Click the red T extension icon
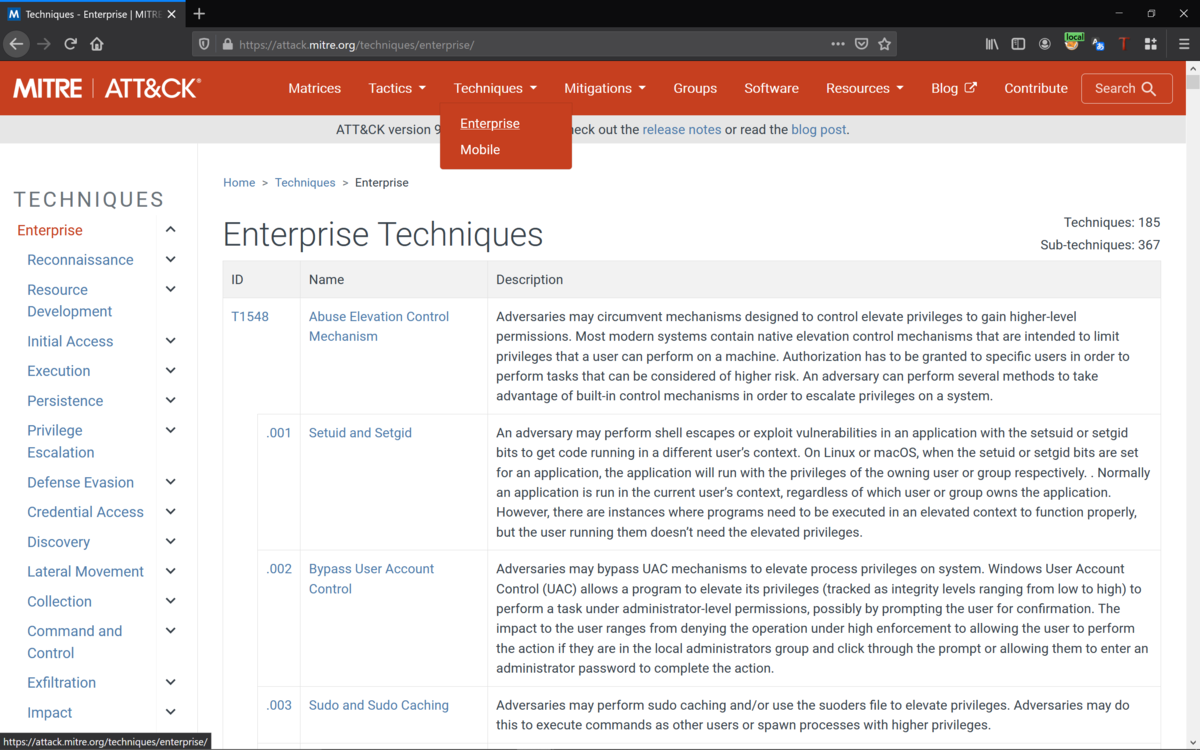1200x750 pixels. pos(1124,44)
